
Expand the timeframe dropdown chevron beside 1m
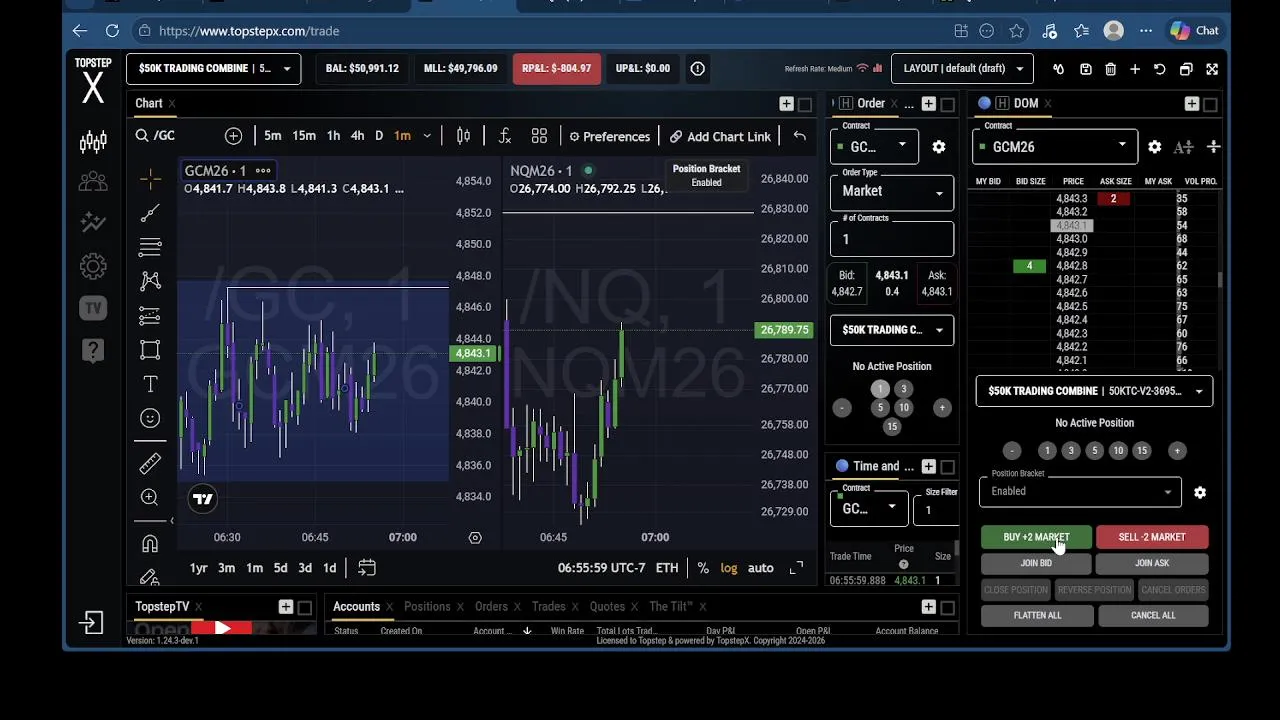(x=427, y=136)
